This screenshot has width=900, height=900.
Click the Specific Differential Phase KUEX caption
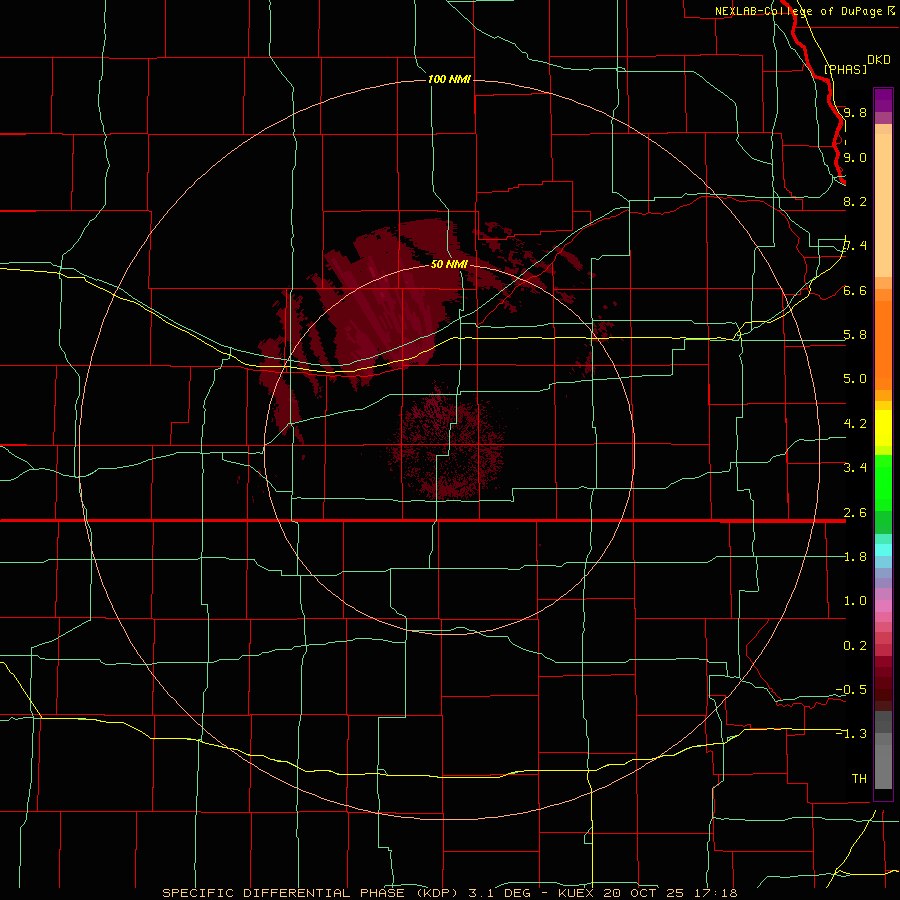(x=449, y=893)
